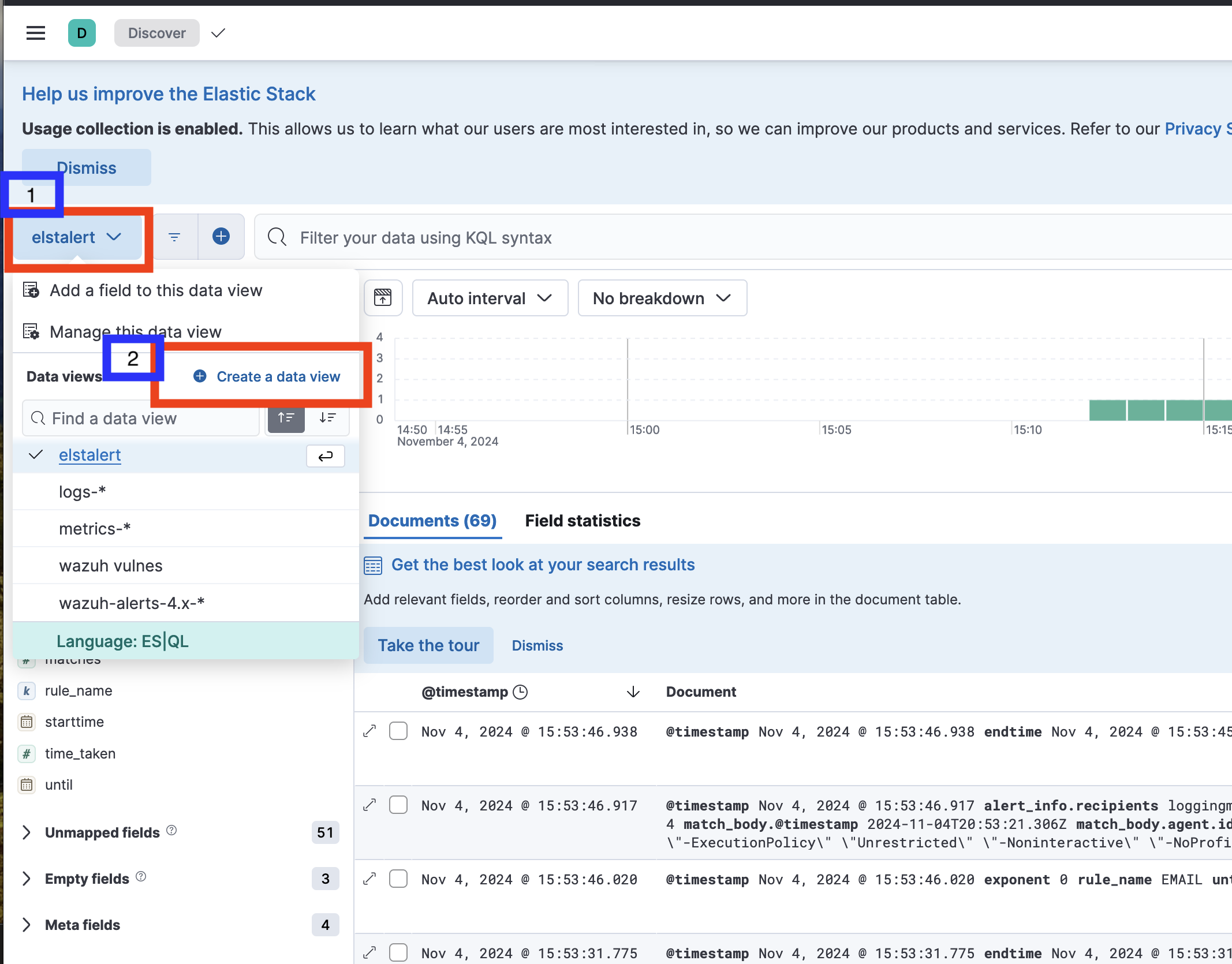Open the Privacy link in banner

(x=1197, y=129)
